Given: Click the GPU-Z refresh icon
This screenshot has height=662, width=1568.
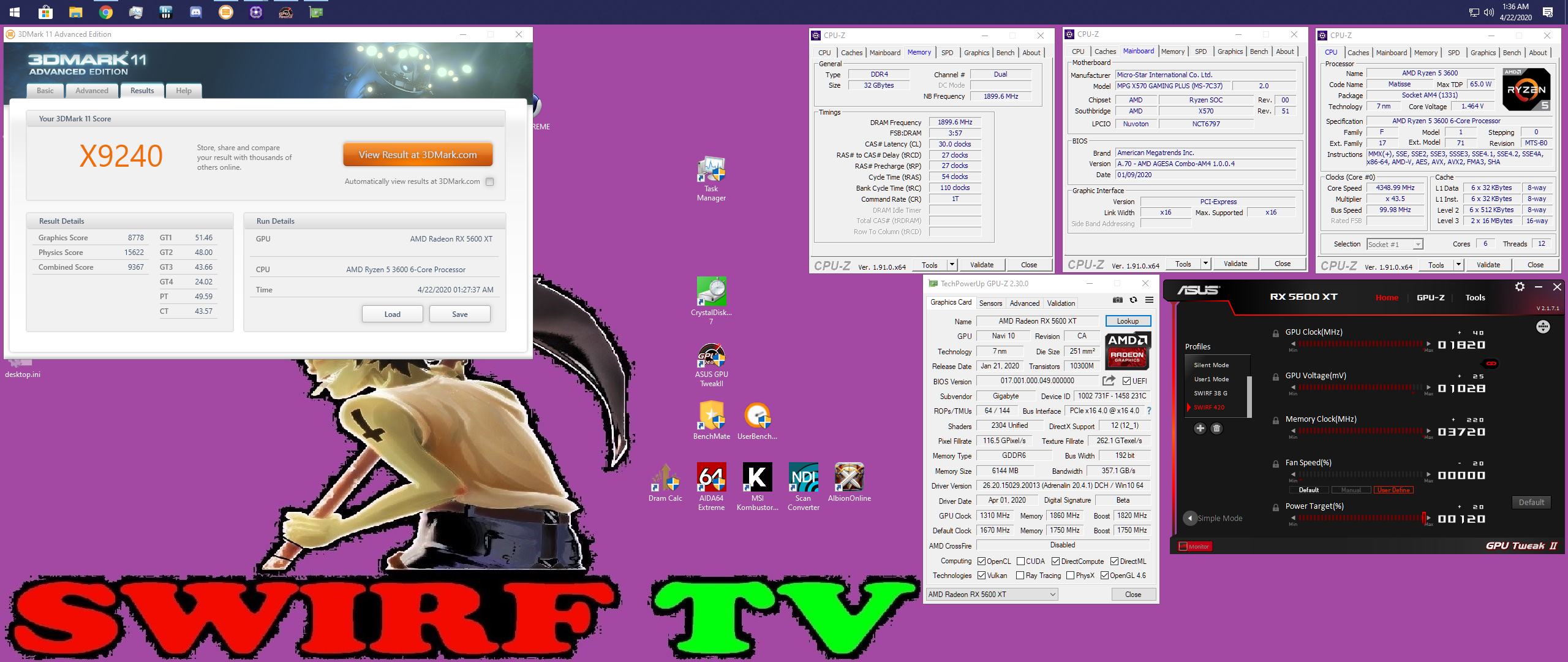Looking at the screenshot, I should click(1134, 300).
